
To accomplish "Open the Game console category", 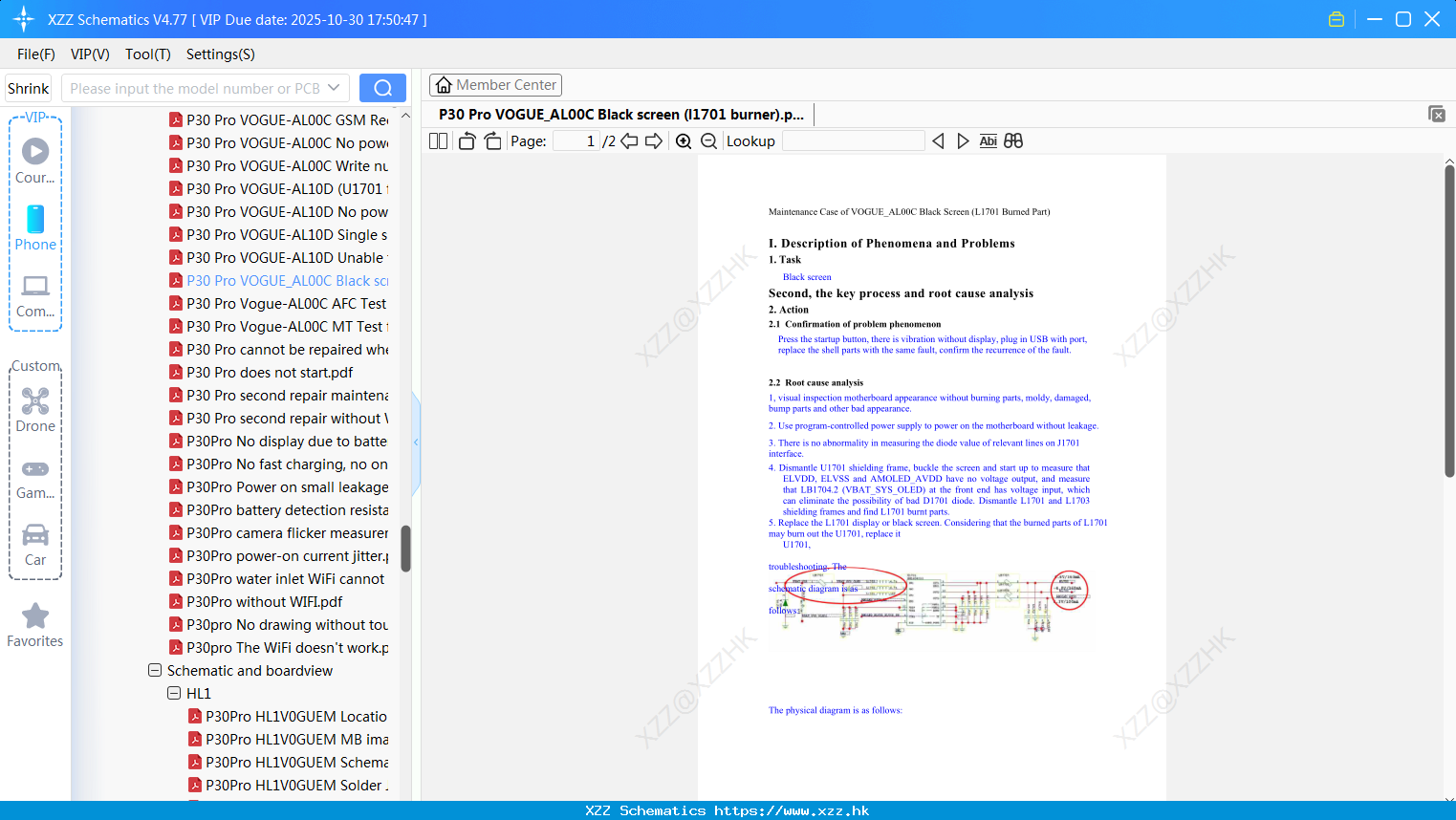I will [x=35, y=478].
